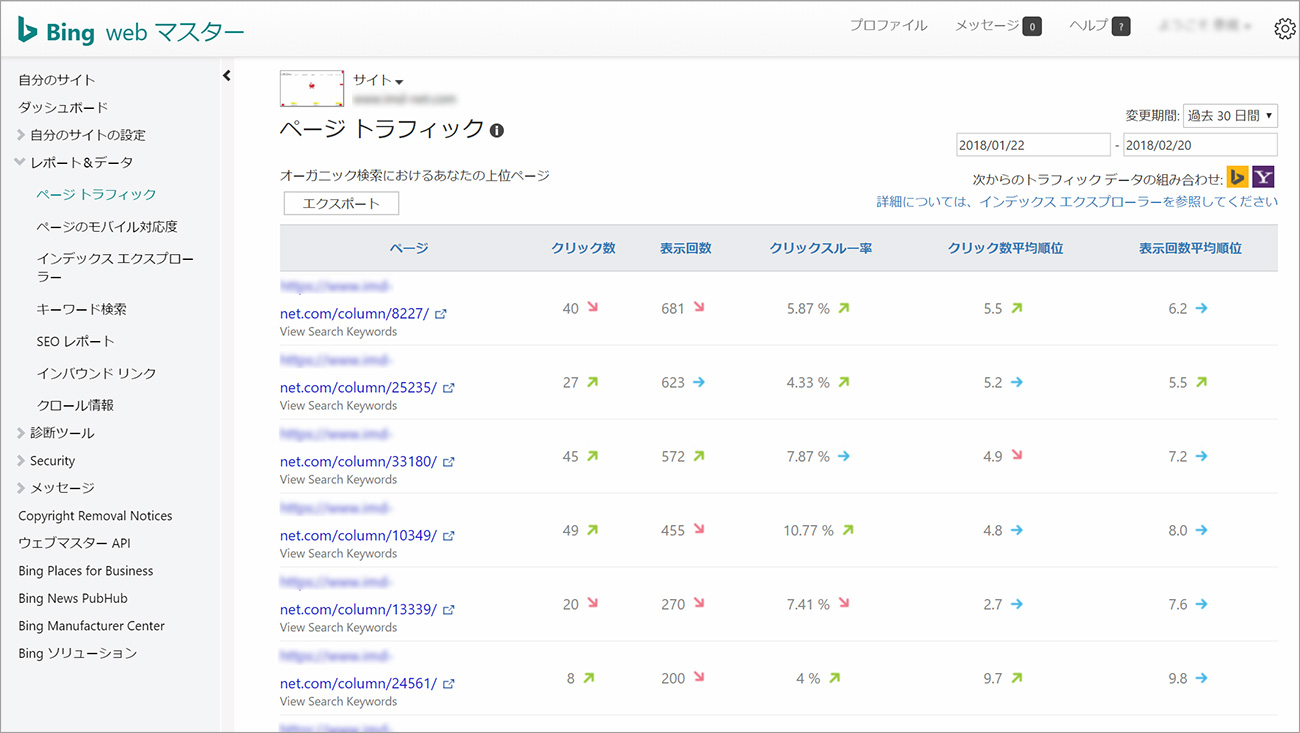The height and width of the screenshot is (733, 1300).
Task: Open external link icon for column/8227/
Action: click(x=441, y=314)
